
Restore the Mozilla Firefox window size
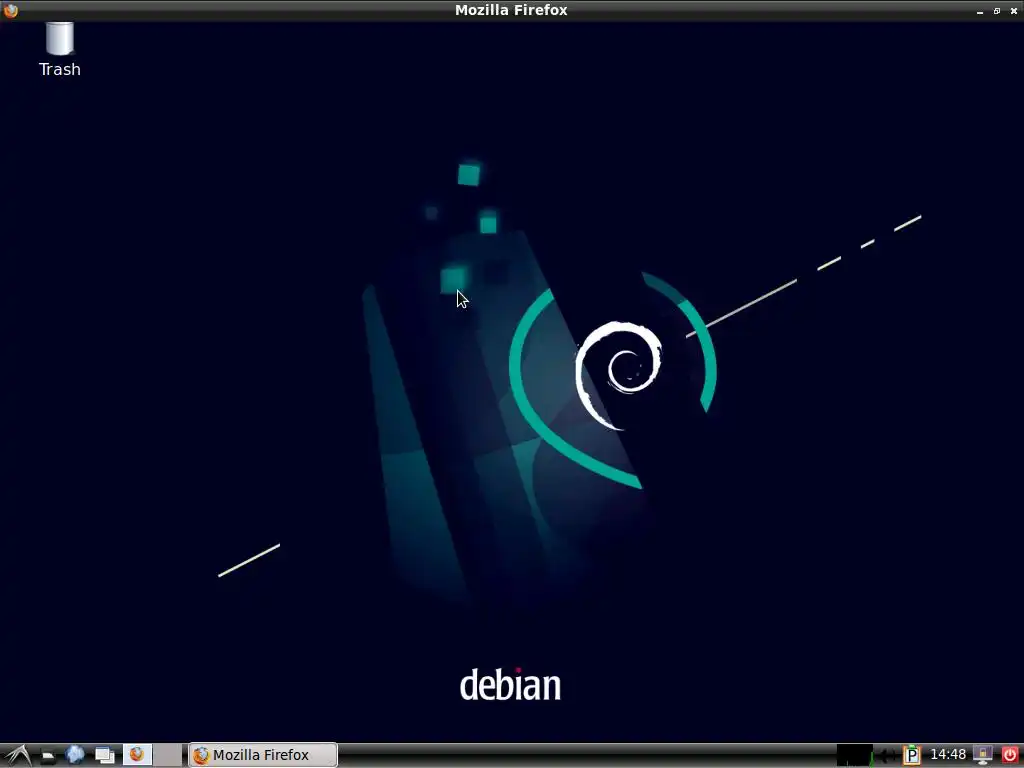coord(997,11)
